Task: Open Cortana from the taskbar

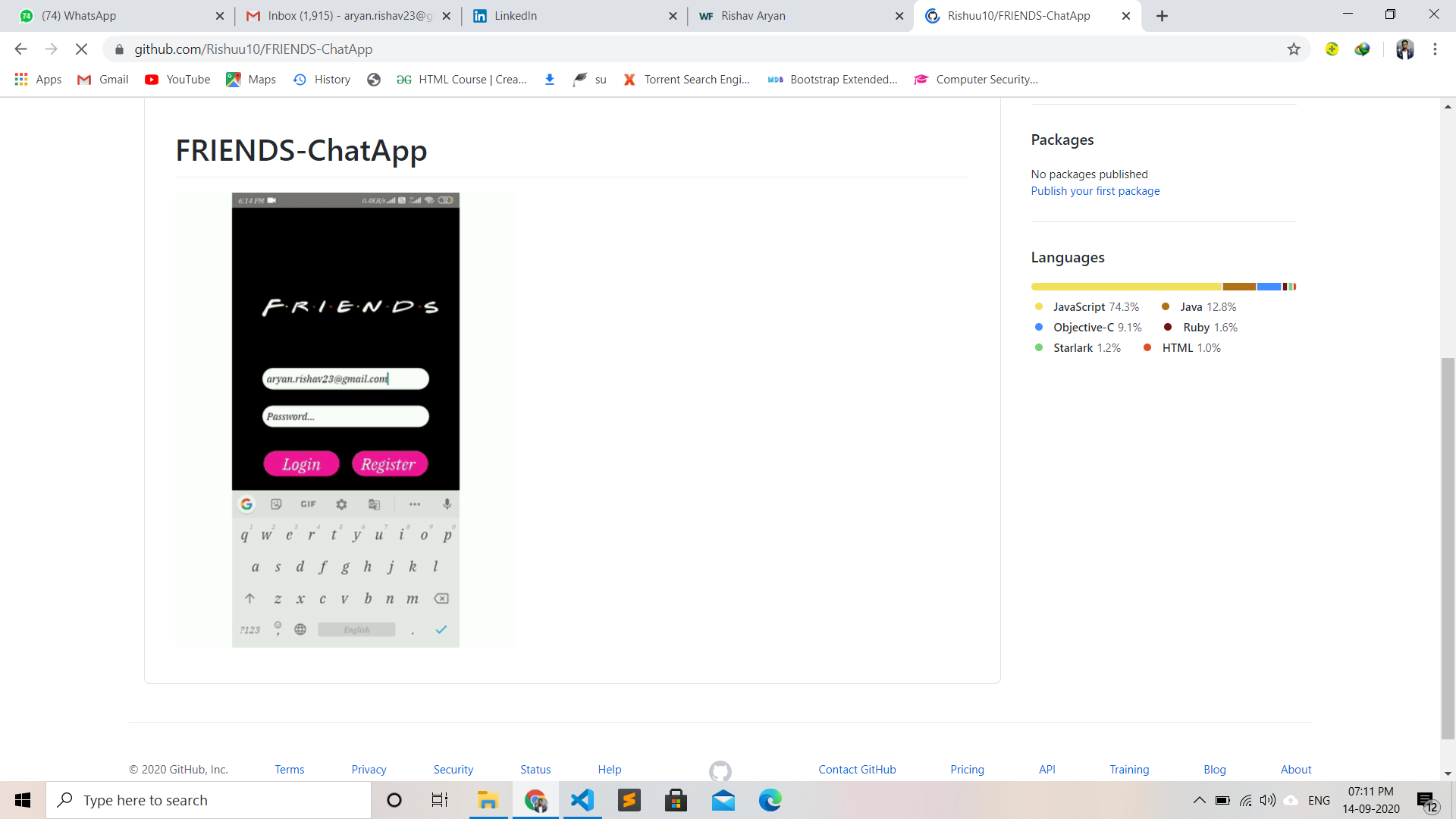Action: 394,800
